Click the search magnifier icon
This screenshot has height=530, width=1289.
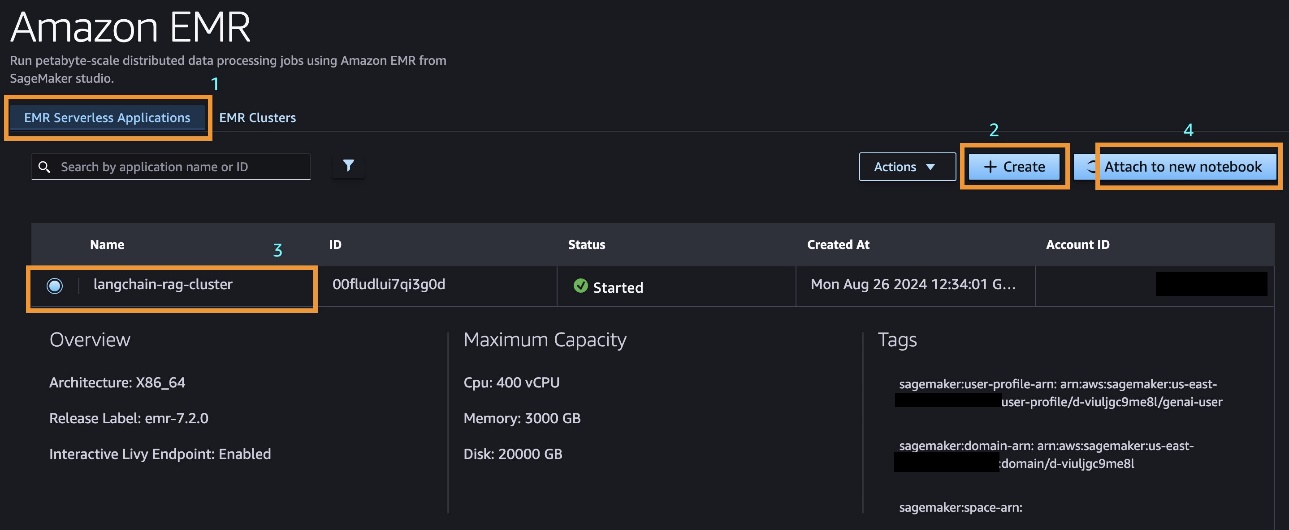(44, 167)
